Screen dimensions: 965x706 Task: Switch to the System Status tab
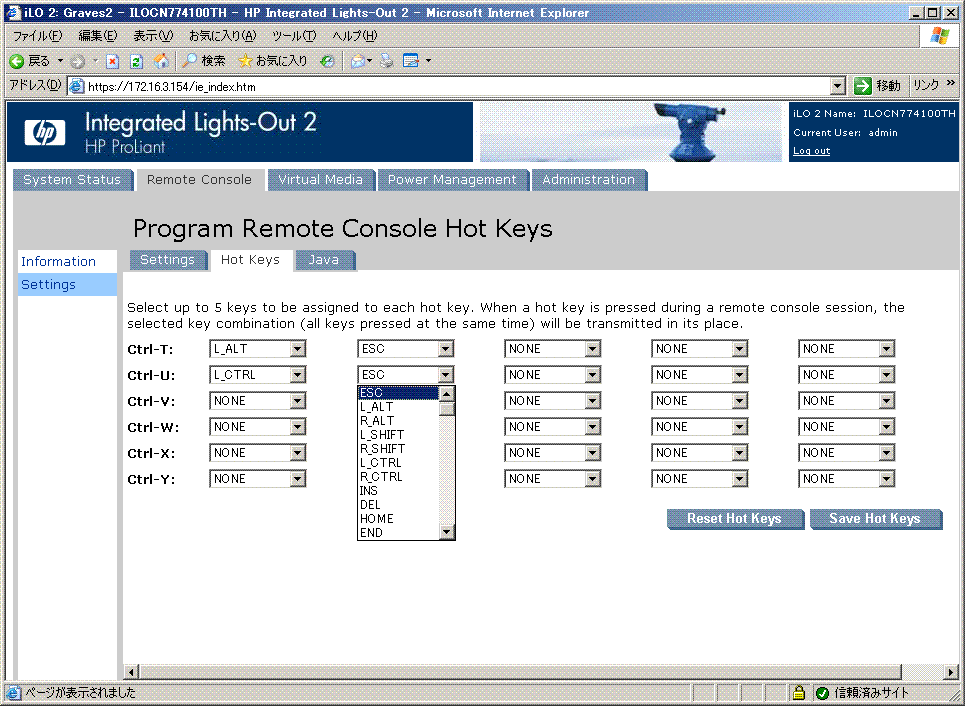pos(72,180)
